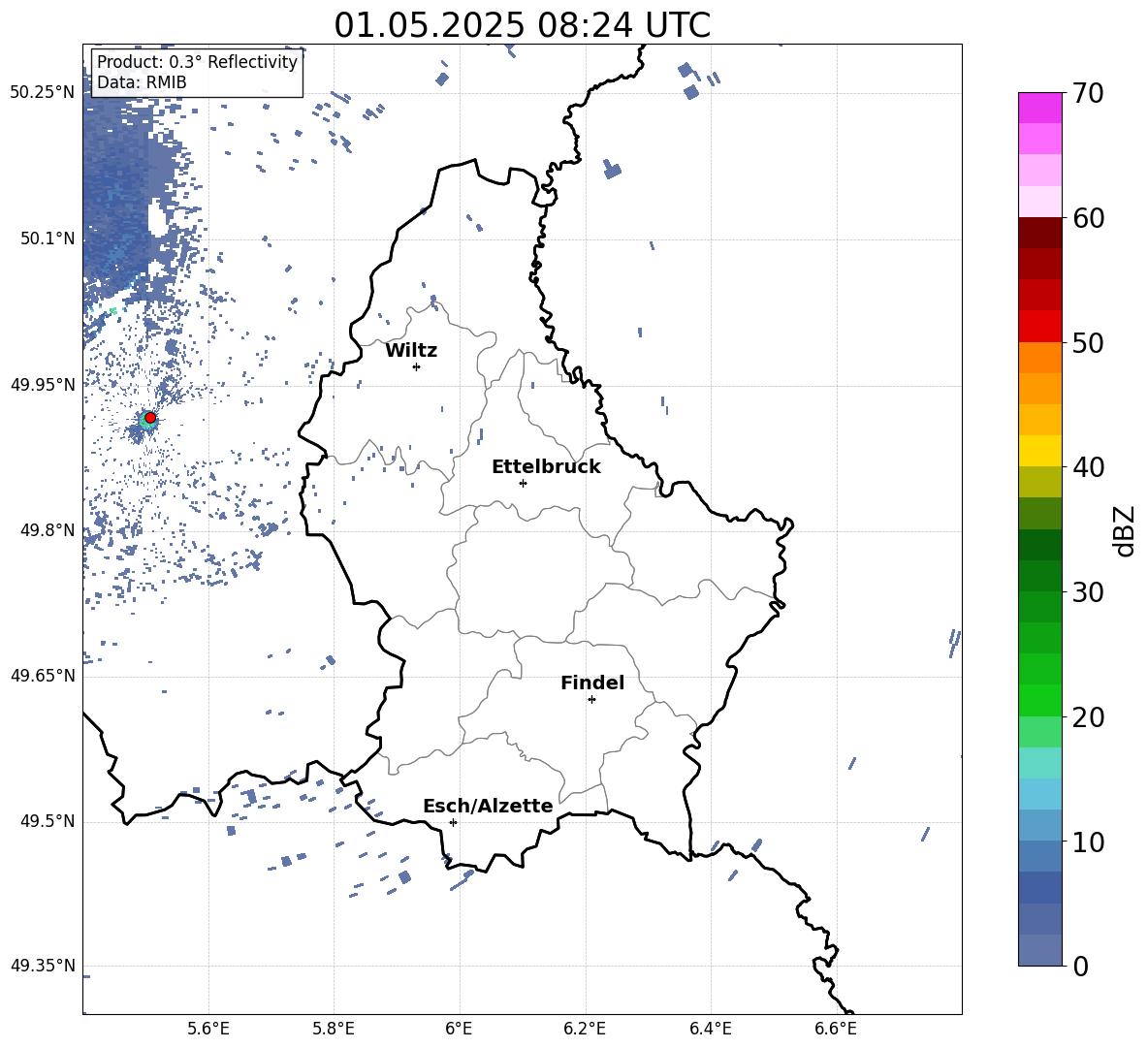The height and width of the screenshot is (1048, 1148).
Task: Click the orange colorbar swatch below 50
Action: pyautogui.click(x=1040, y=358)
